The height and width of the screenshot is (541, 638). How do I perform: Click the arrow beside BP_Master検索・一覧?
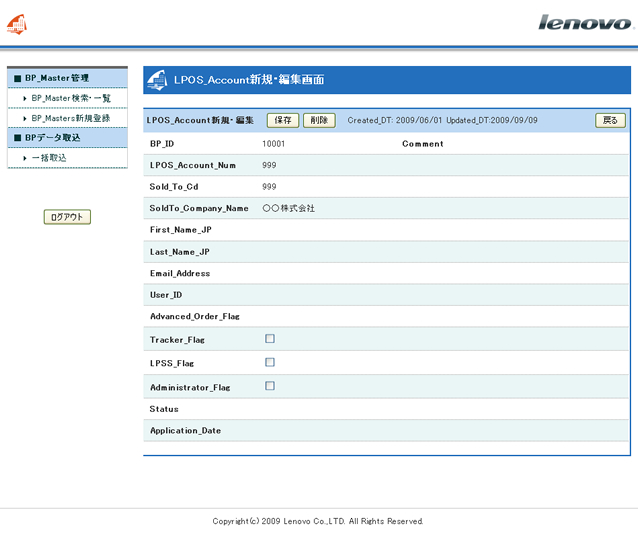(25, 98)
